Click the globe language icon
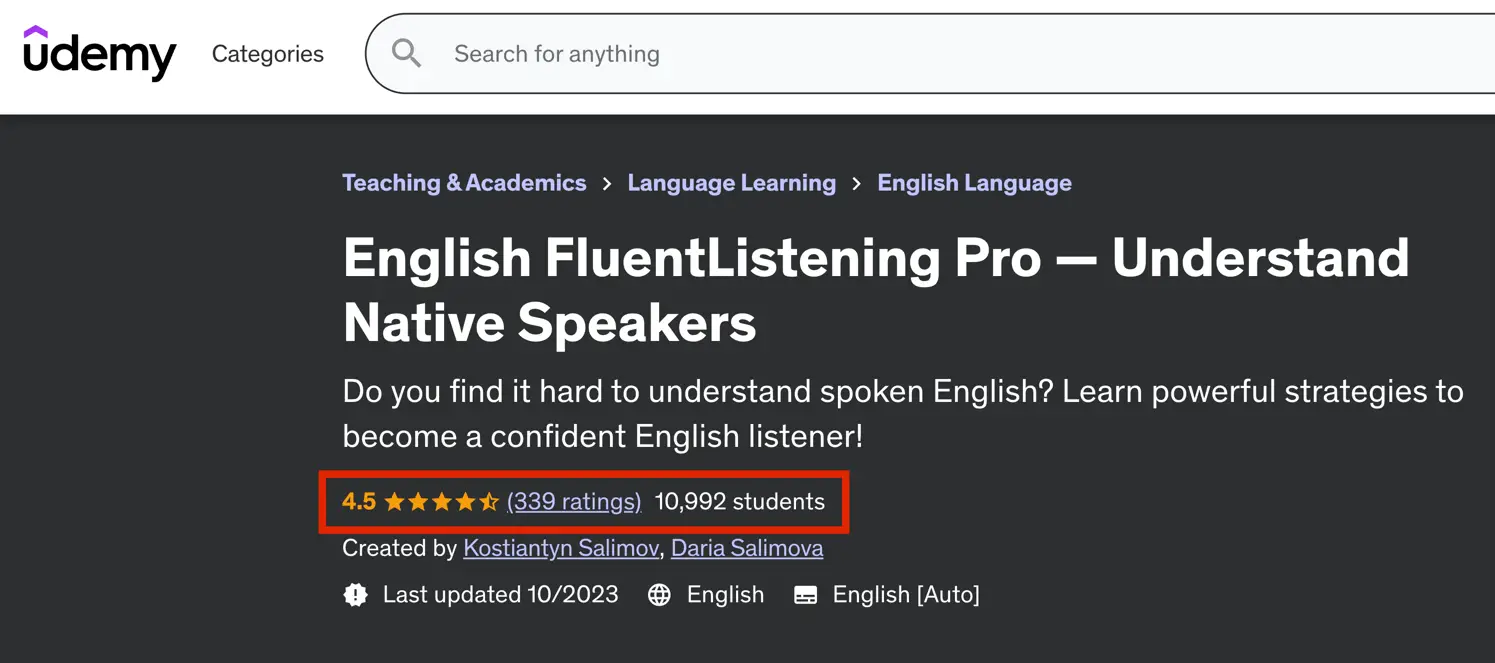The height and width of the screenshot is (663, 1495). (659, 595)
